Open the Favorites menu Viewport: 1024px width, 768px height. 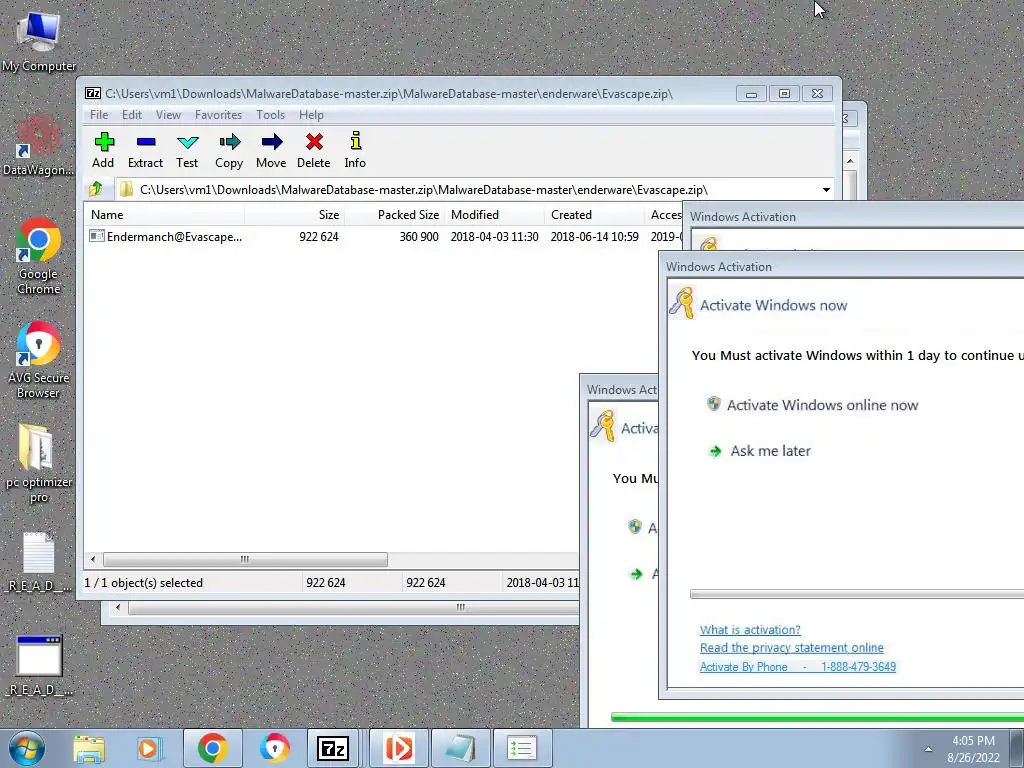[x=218, y=115]
